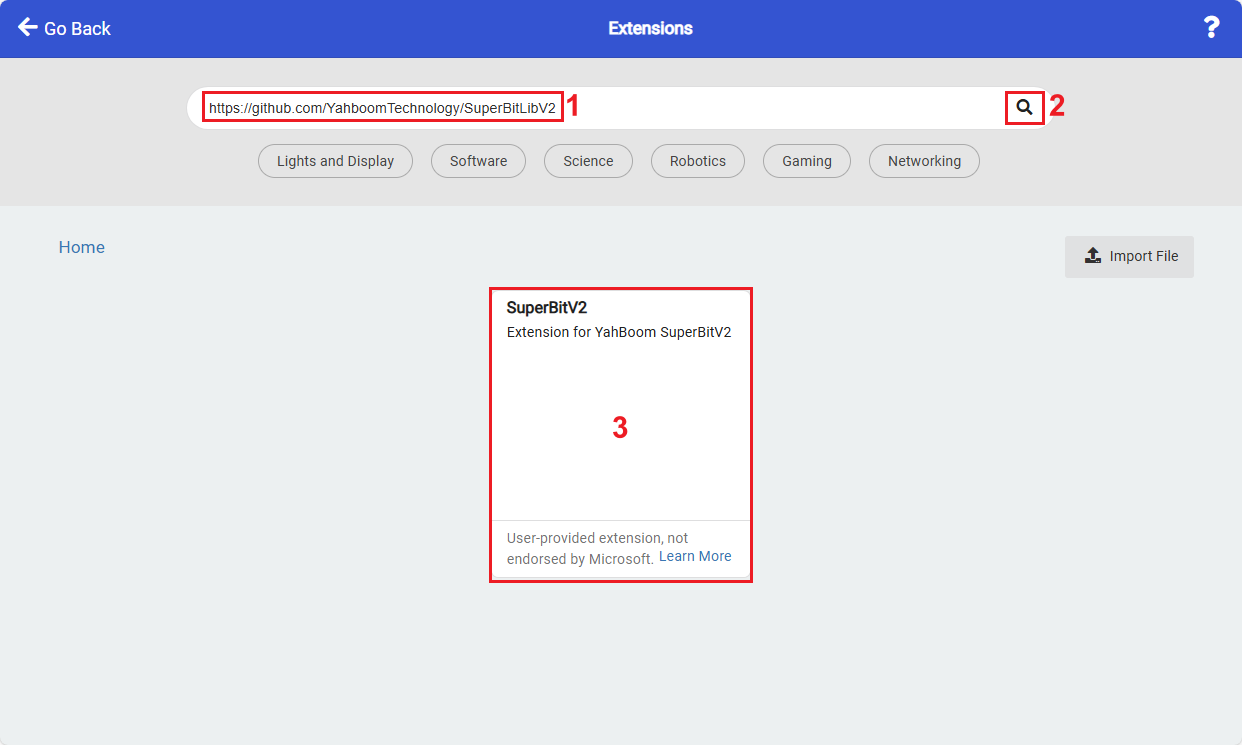Open the Learn More link
The image size is (1242, 745).
[x=695, y=556]
